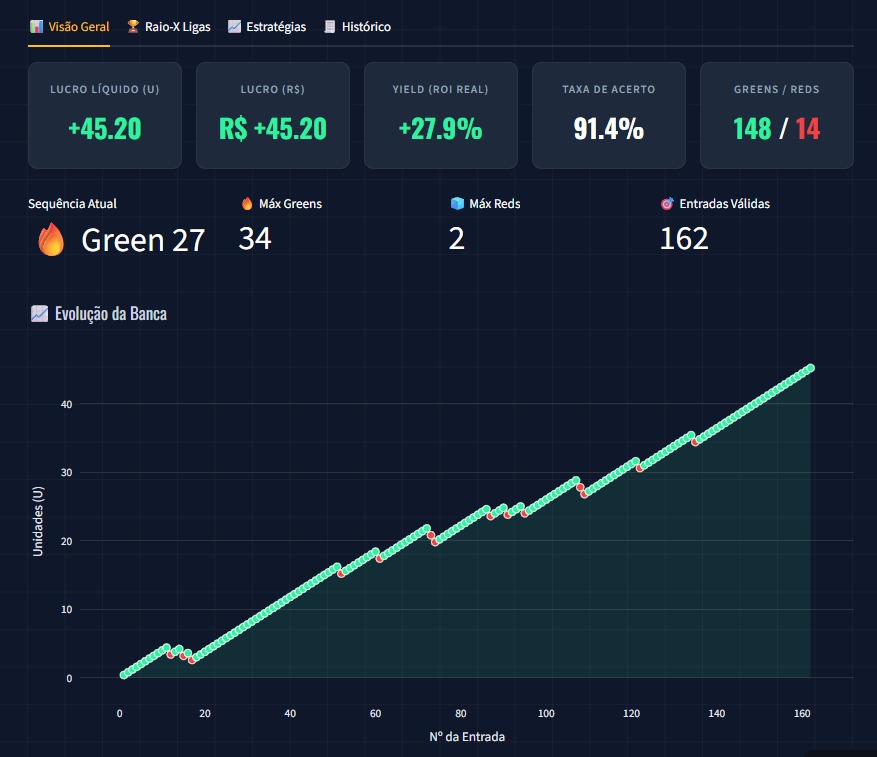The width and height of the screenshot is (877, 757).
Task: Click the large flame icon next to Green 27
Action: tap(51, 239)
